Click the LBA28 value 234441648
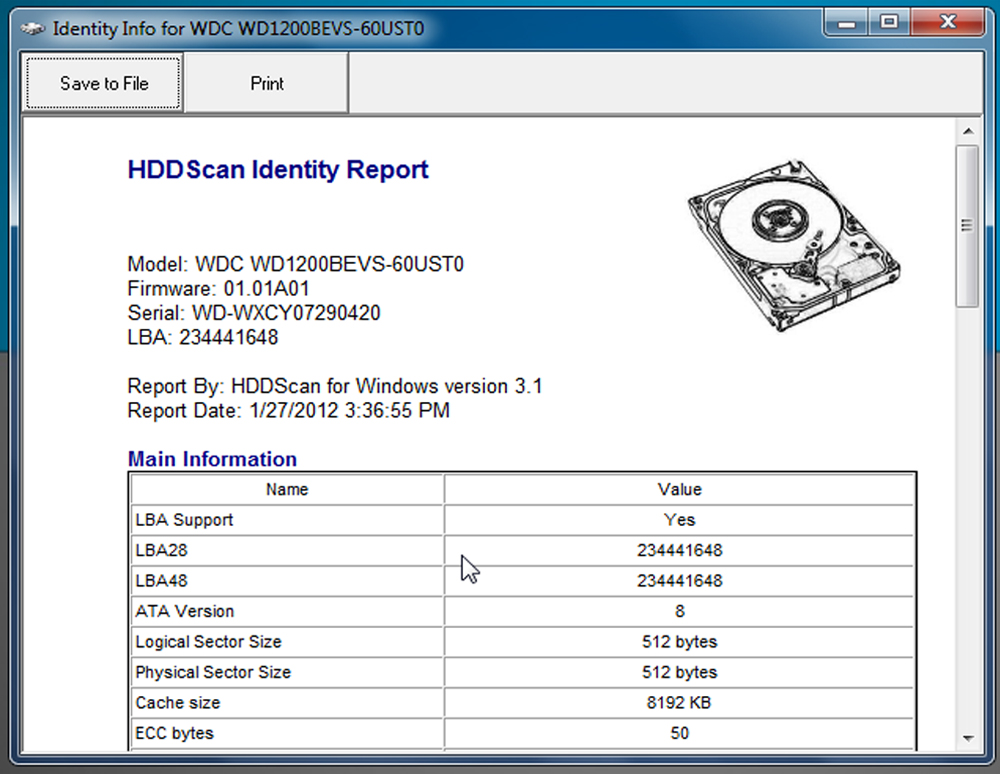This screenshot has height=774, width=1000. (679, 550)
